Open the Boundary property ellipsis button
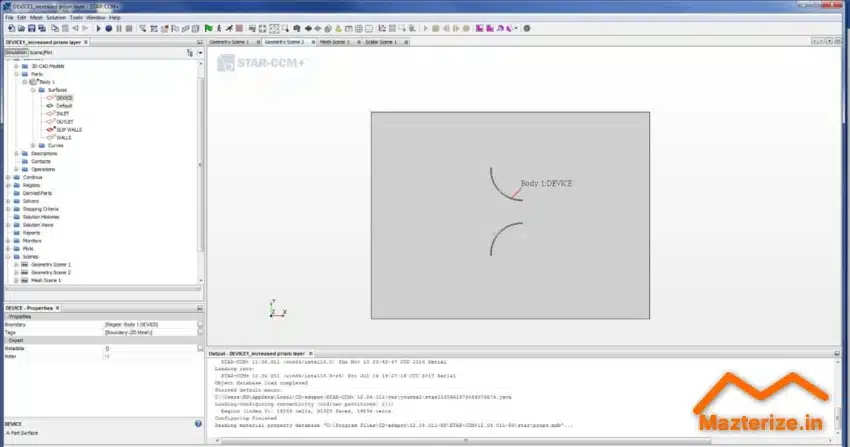Image resolution: width=850 pixels, height=447 pixels. click(x=200, y=324)
